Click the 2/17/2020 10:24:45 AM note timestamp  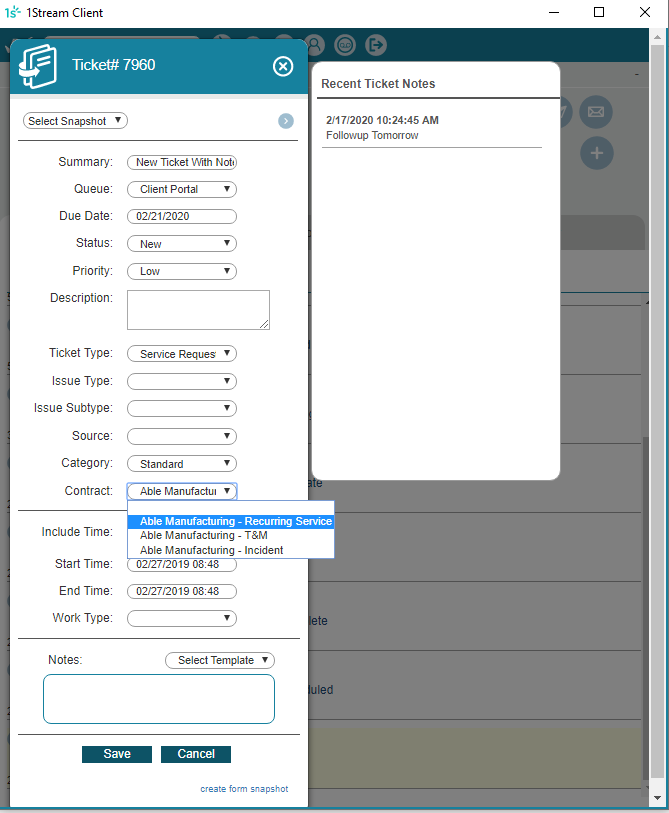coord(382,120)
